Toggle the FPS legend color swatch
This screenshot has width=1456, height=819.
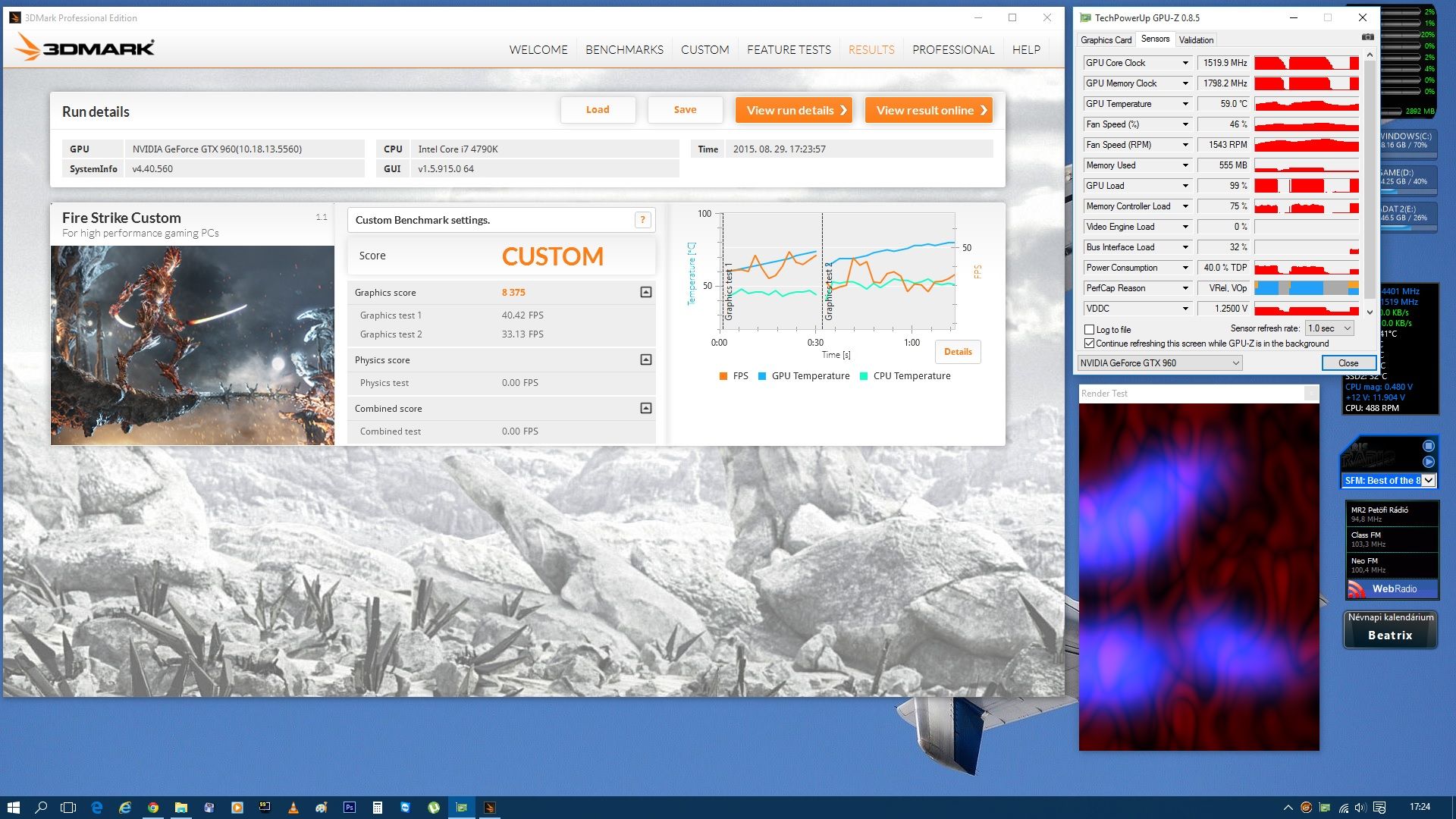pyautogui.click(x=723, y=376)
